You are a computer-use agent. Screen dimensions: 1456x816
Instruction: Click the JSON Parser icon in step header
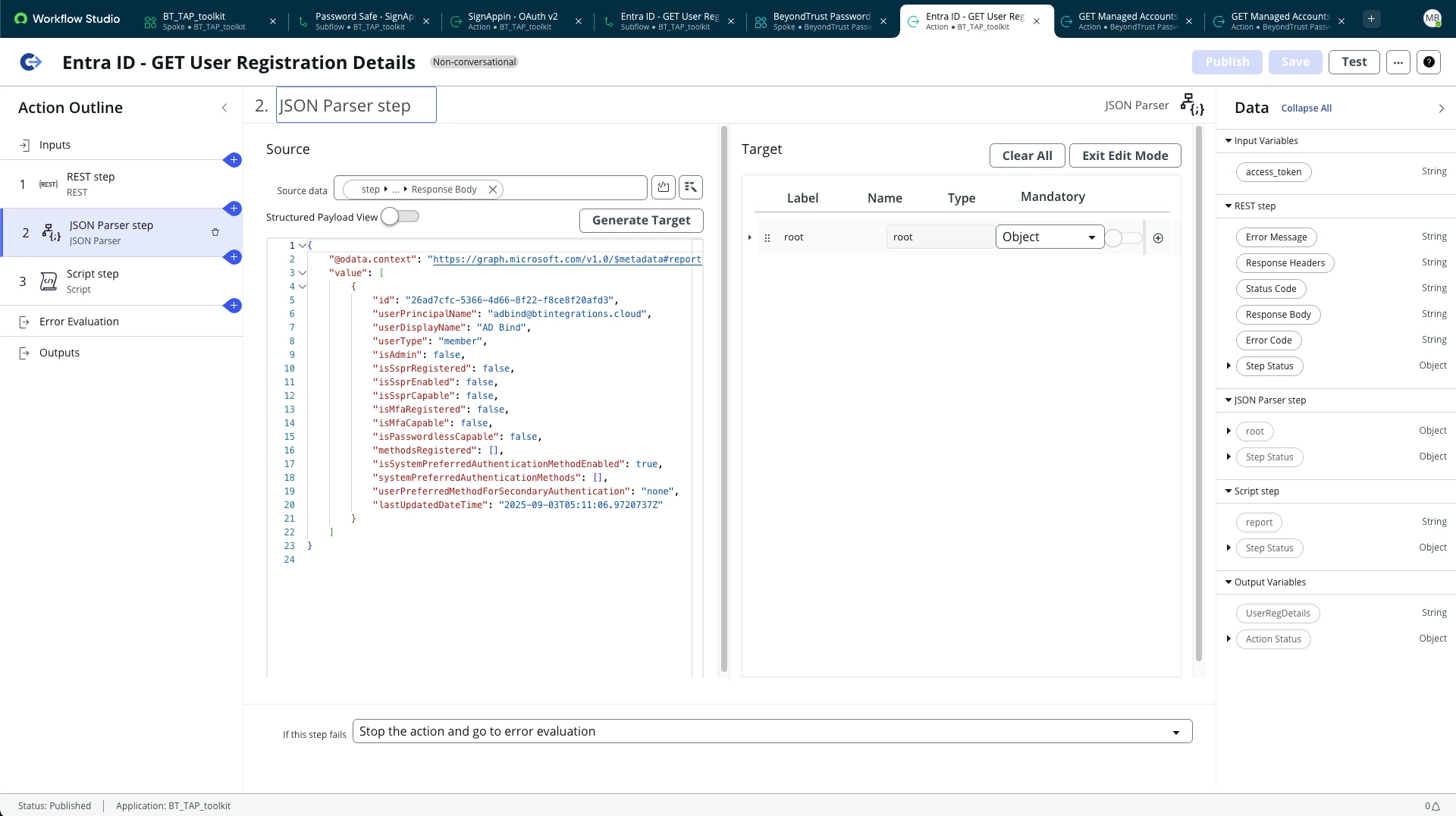(x=1192, y=105)
